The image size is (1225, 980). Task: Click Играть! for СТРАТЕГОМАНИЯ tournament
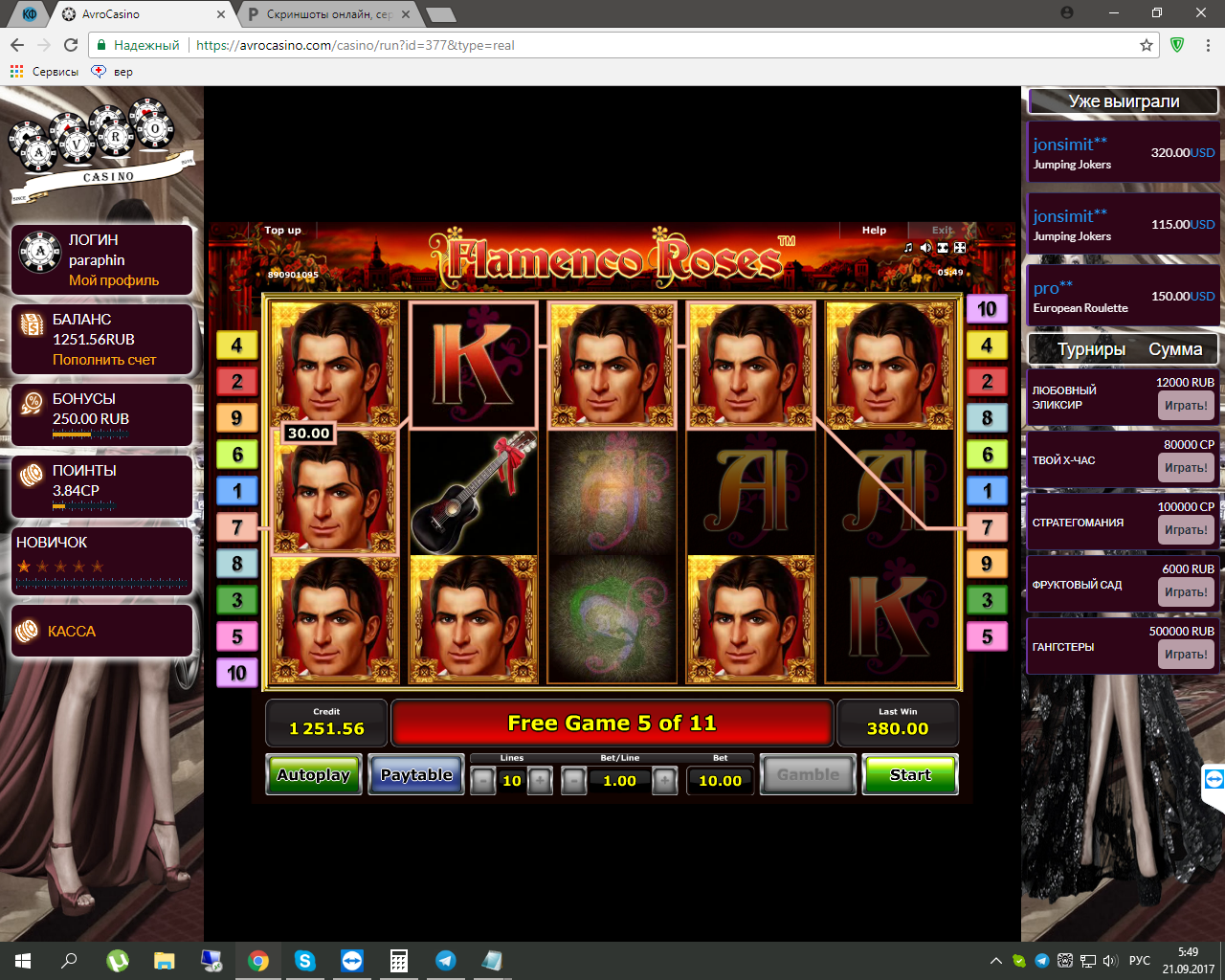pos(1186,530)
